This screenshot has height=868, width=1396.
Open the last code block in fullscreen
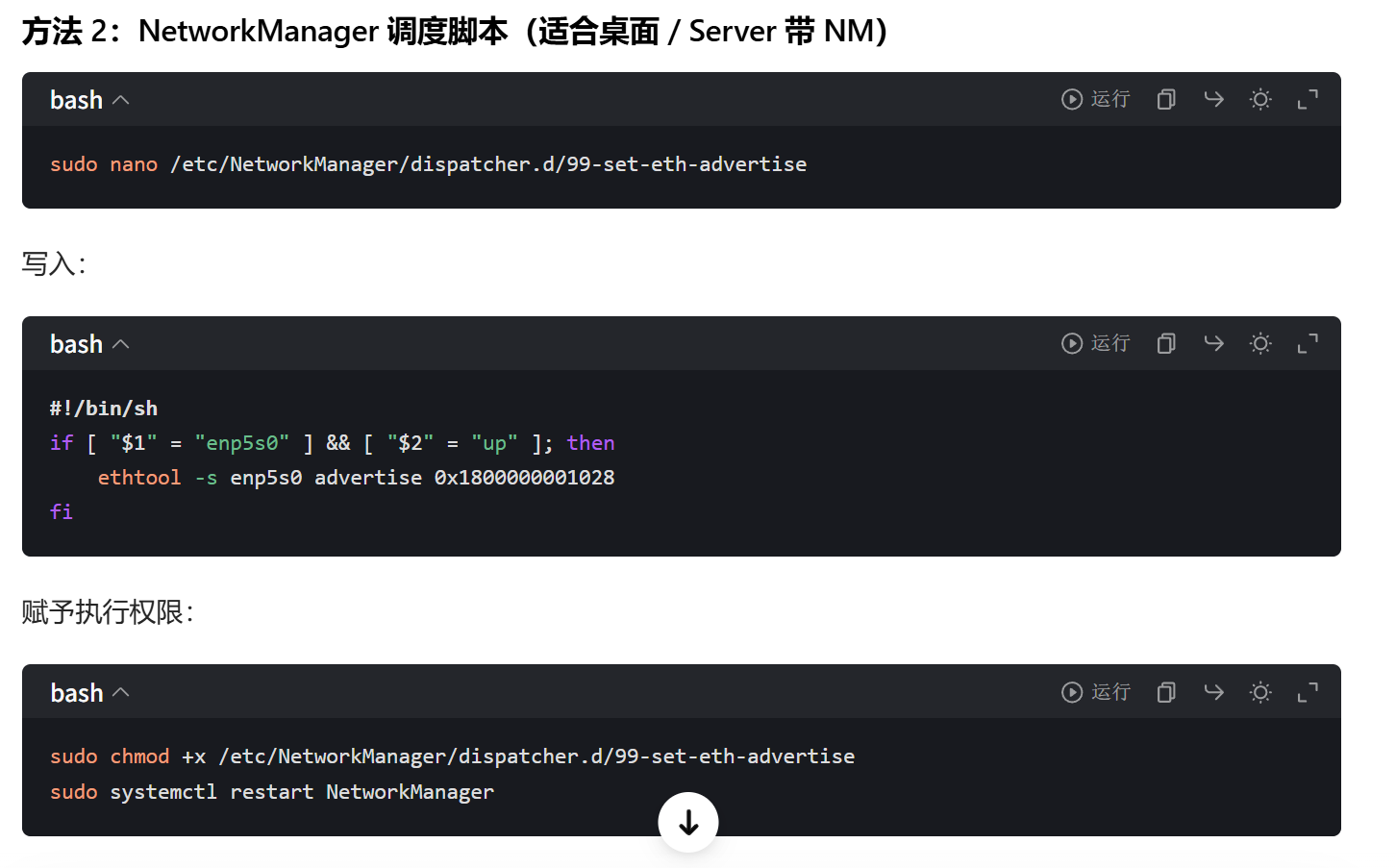pos(1309,692)
